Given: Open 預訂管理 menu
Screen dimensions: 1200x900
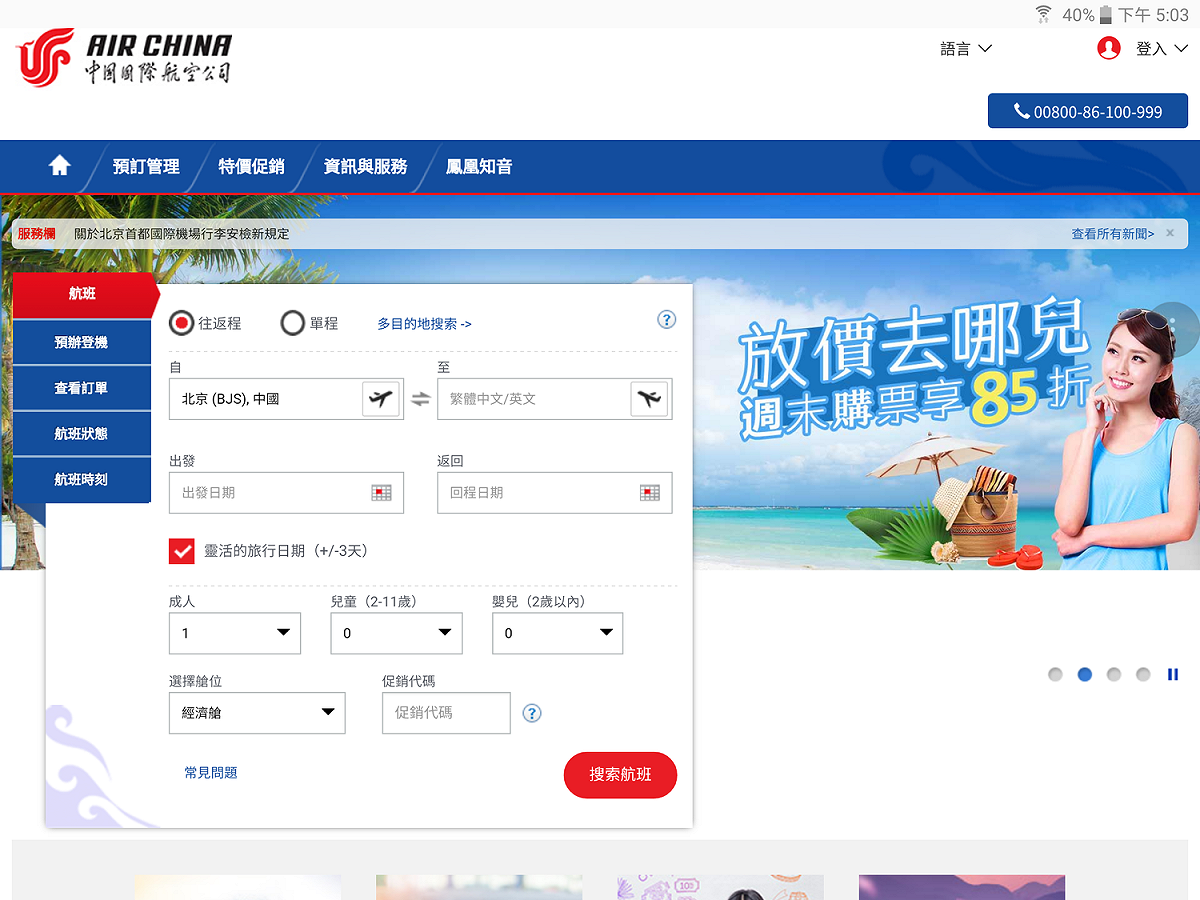Looking at the screenshot, I should [146, 167].
